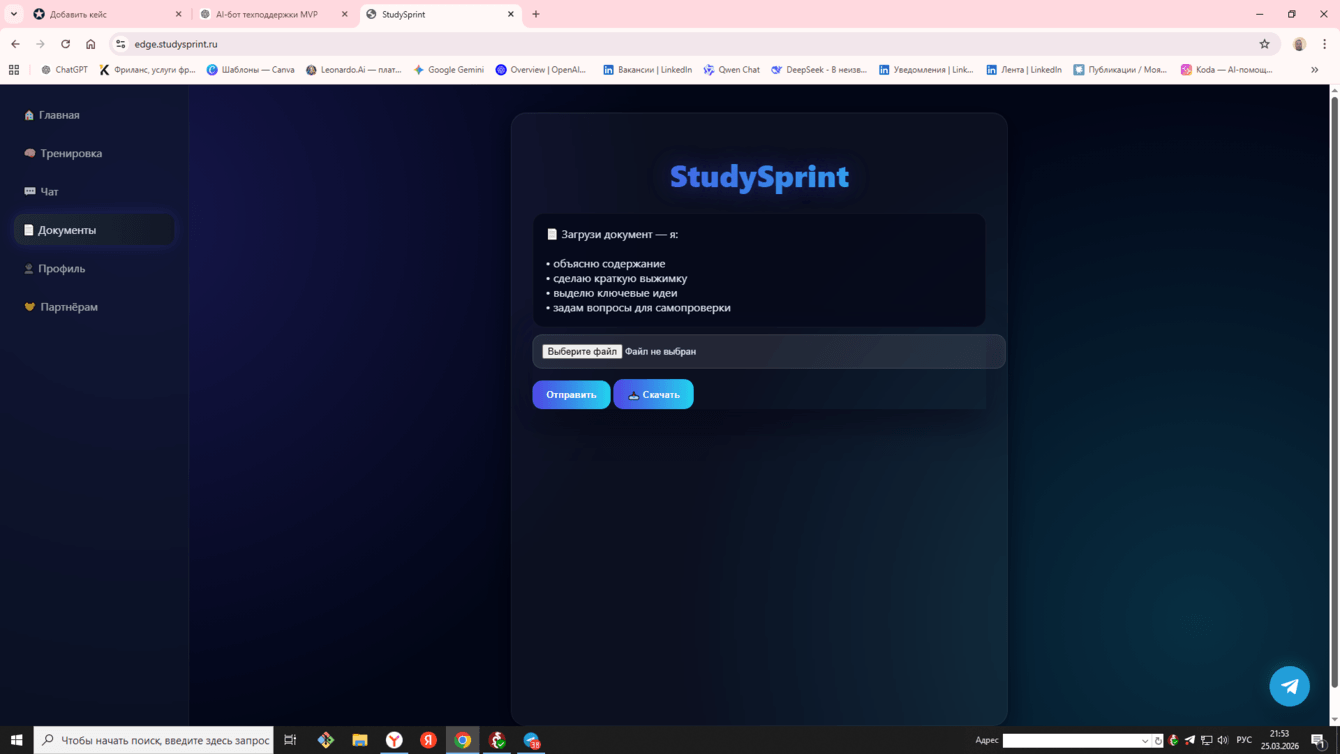
Task: Close the AI-бот техподдержки MVP tab
Action: point(345,14)
